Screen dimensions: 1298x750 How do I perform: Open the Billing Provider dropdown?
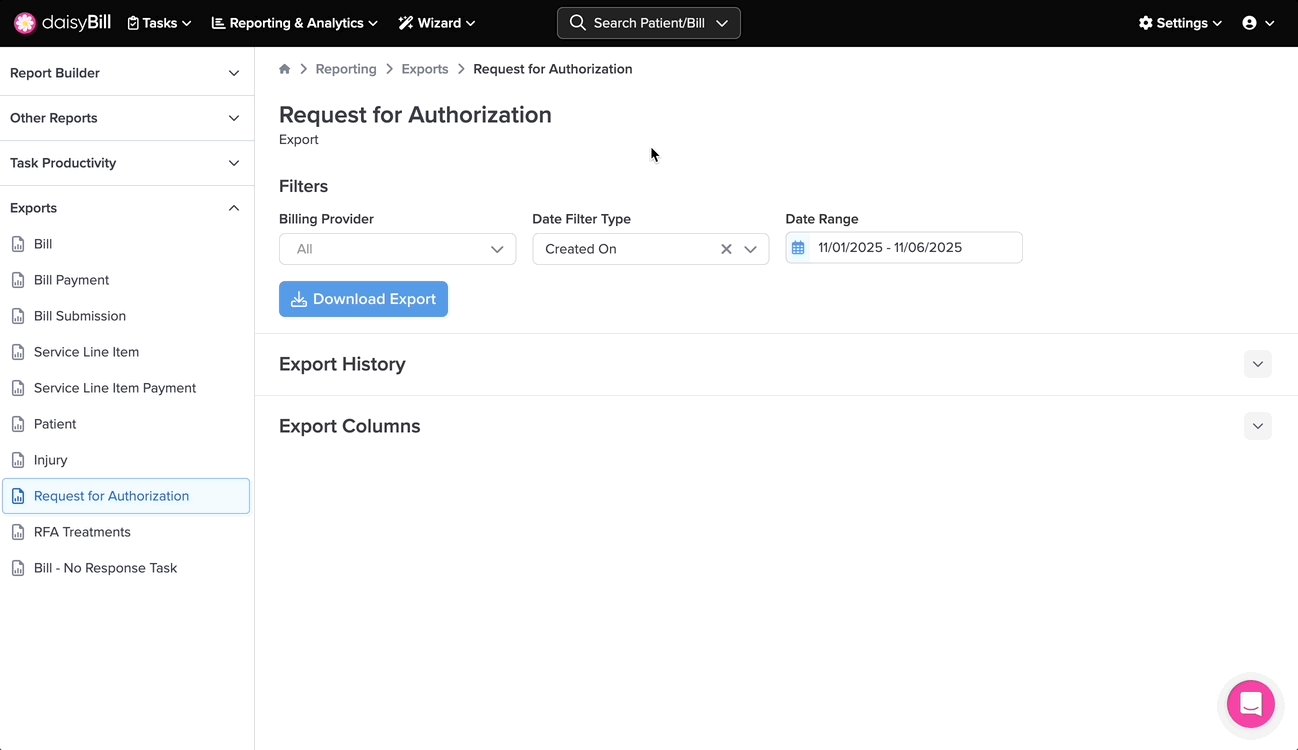coord(397,249)
